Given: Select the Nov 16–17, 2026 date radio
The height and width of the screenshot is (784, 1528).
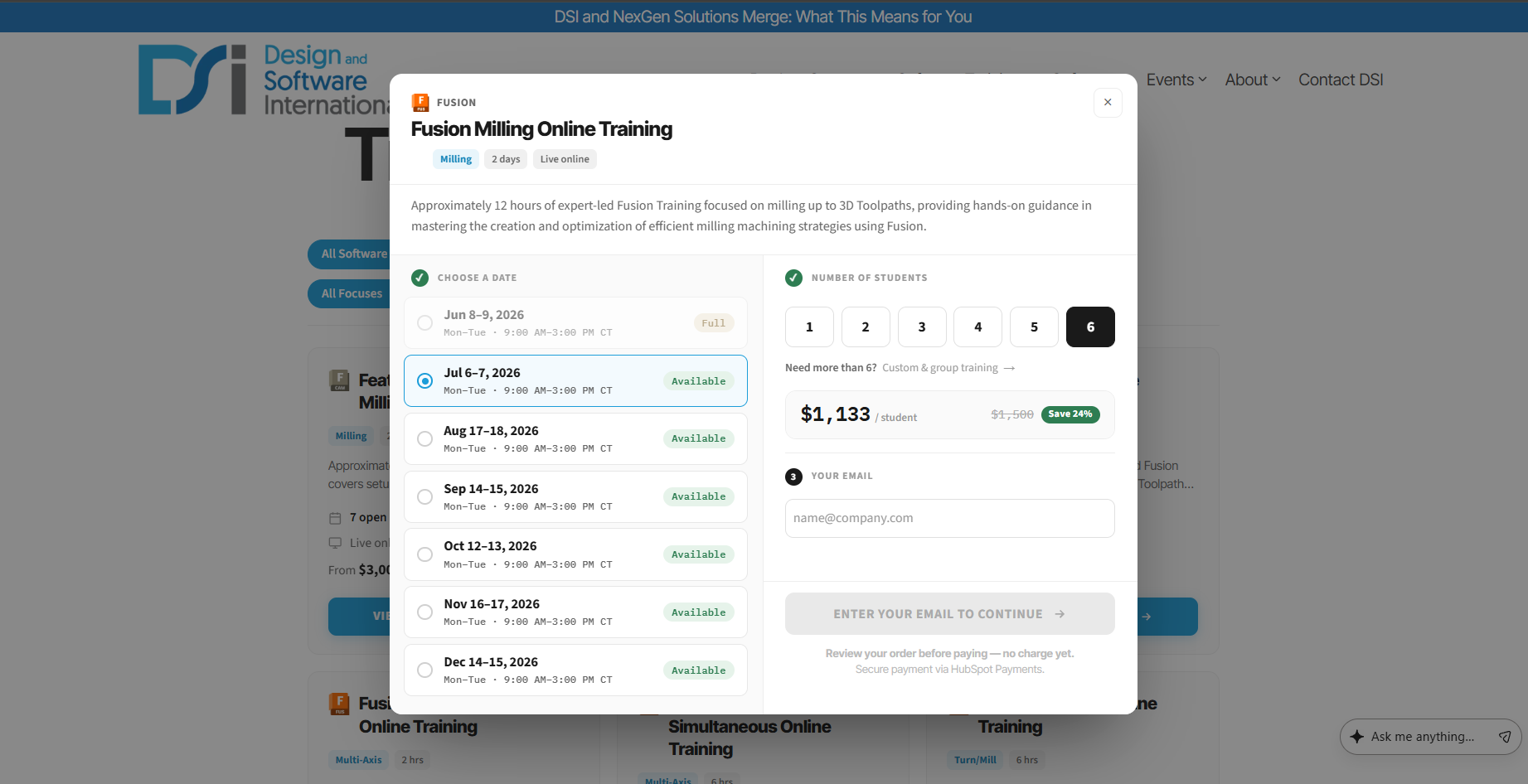Looking at the screenshot, I should (424, 612).
